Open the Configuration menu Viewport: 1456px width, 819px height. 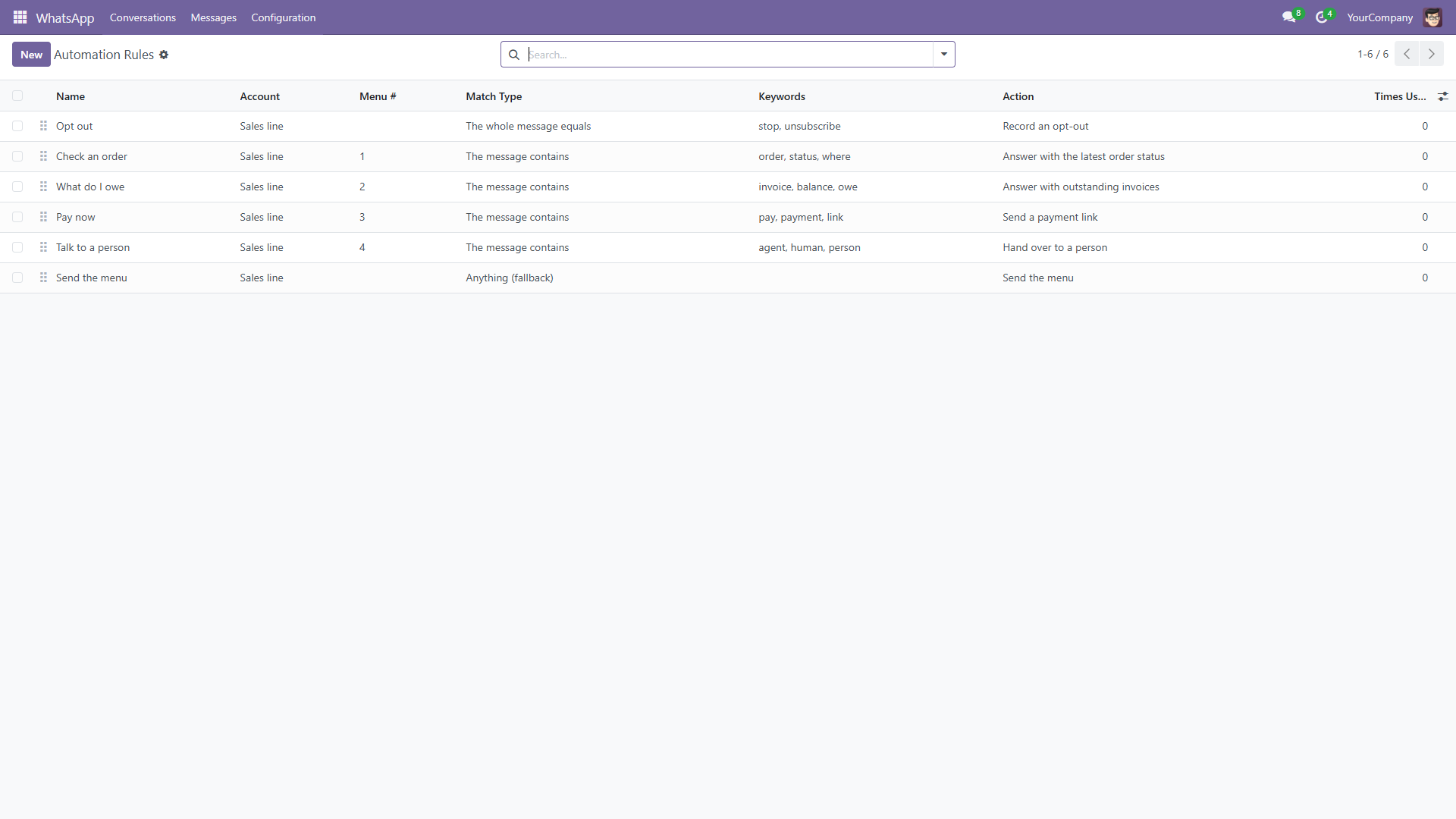(284, 17)
